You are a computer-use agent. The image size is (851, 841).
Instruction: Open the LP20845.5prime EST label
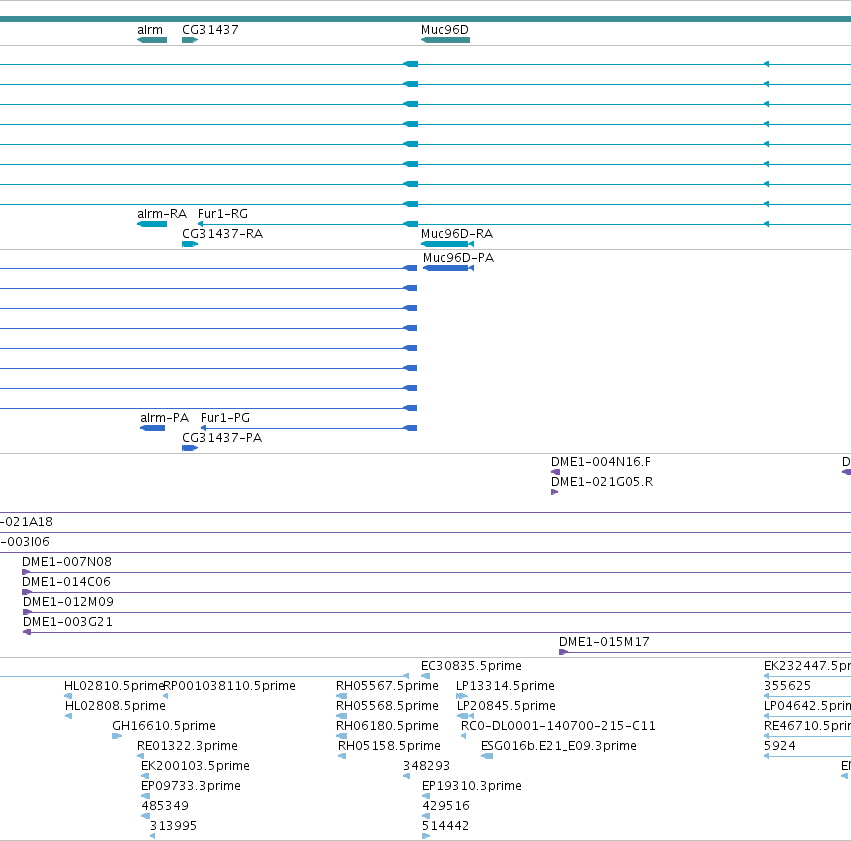coord(506,706)
